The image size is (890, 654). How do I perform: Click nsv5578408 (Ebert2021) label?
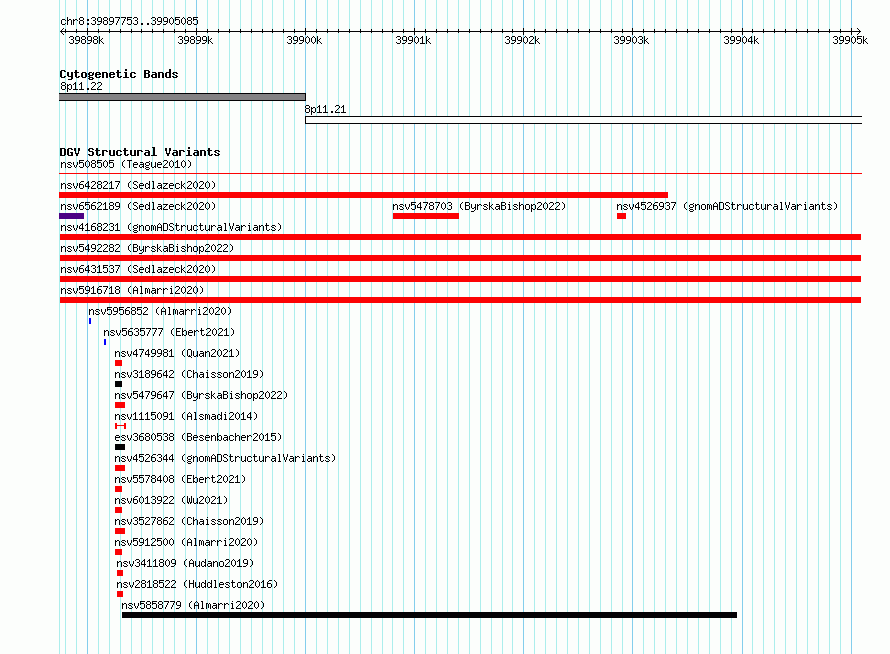(x=180, y=479)
